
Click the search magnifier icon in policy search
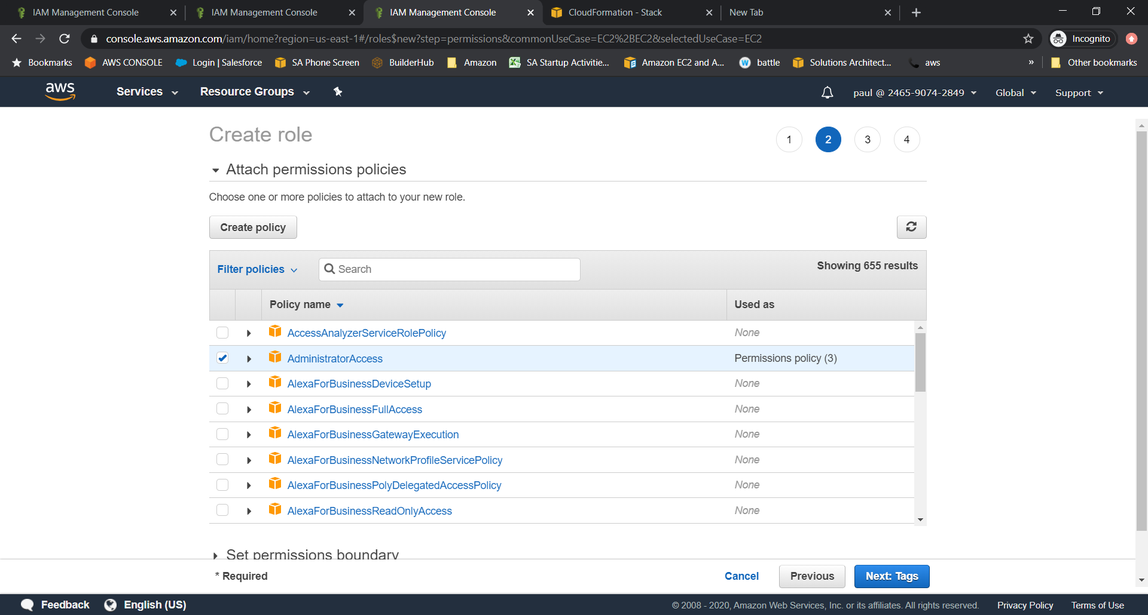[329, 269]
